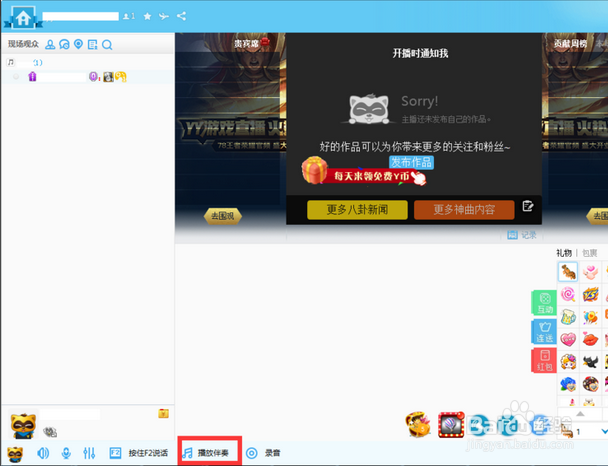Open the 连送 blue side button
Image resolution: width=608 pixels, height=466 pixels.
(x=544, y=331)
